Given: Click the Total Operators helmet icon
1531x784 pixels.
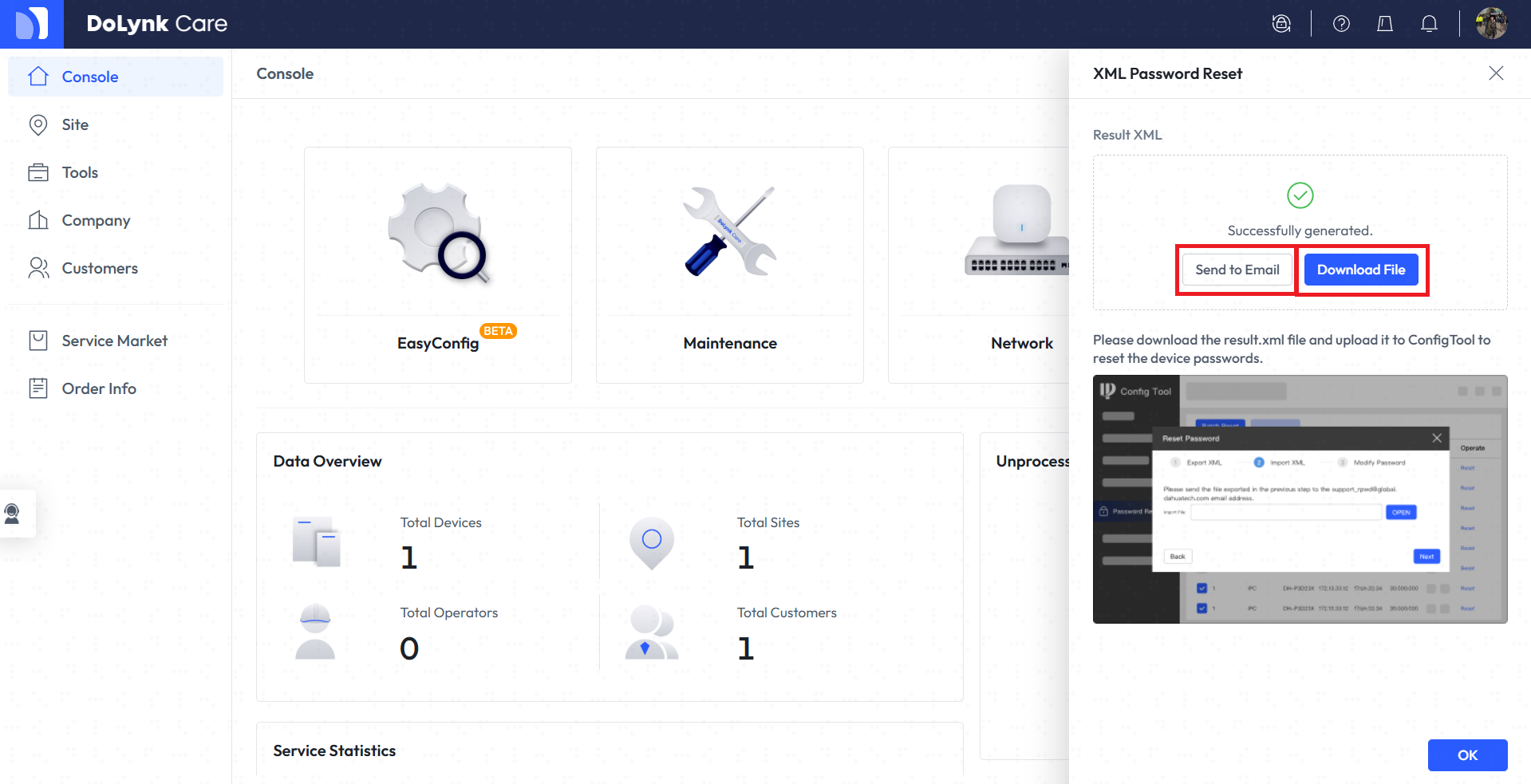Looking at the screenshot, I should click(x=315, y=631).
